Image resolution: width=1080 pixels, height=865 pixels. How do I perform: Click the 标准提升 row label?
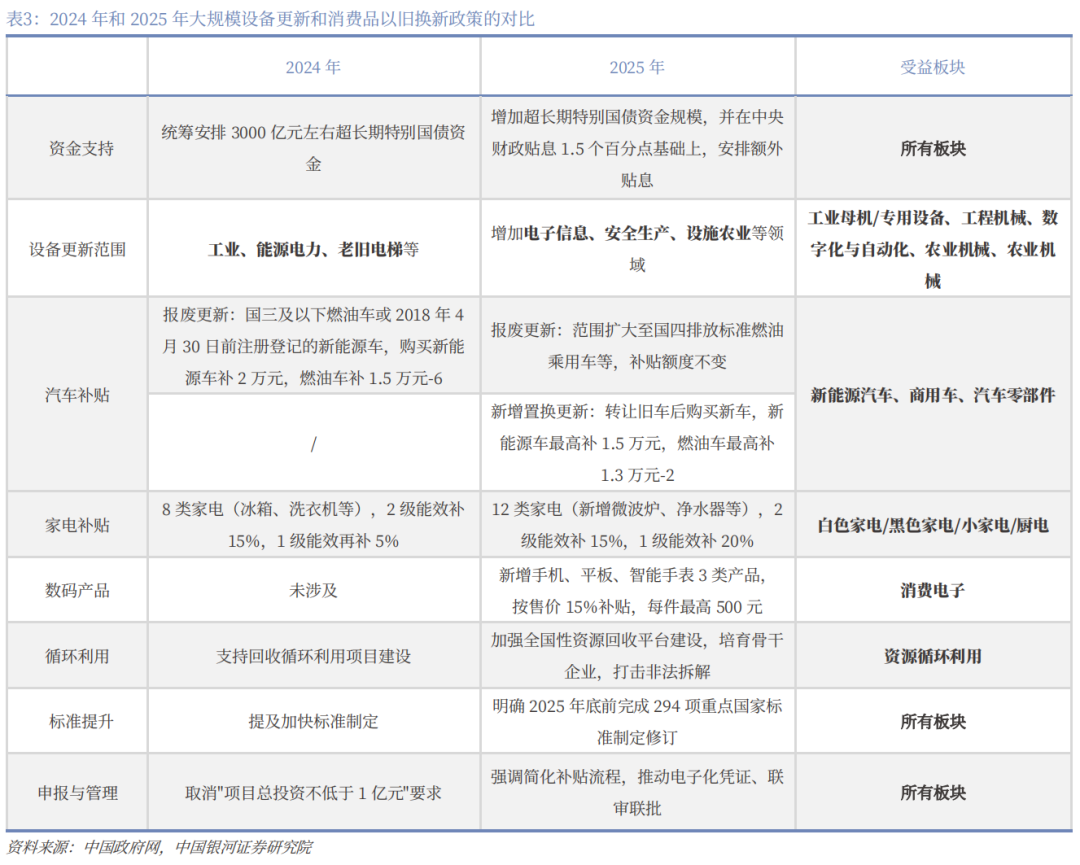coord(78,721)
